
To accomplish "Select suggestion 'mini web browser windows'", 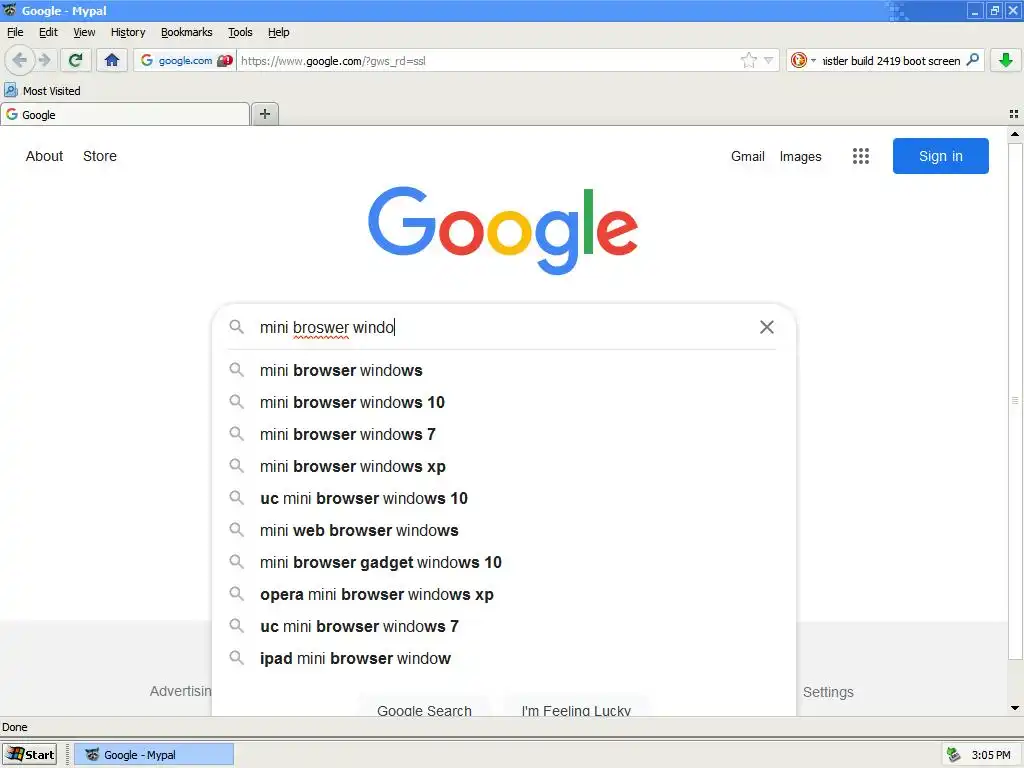I will pyautogui.click(x=503, y=530).
